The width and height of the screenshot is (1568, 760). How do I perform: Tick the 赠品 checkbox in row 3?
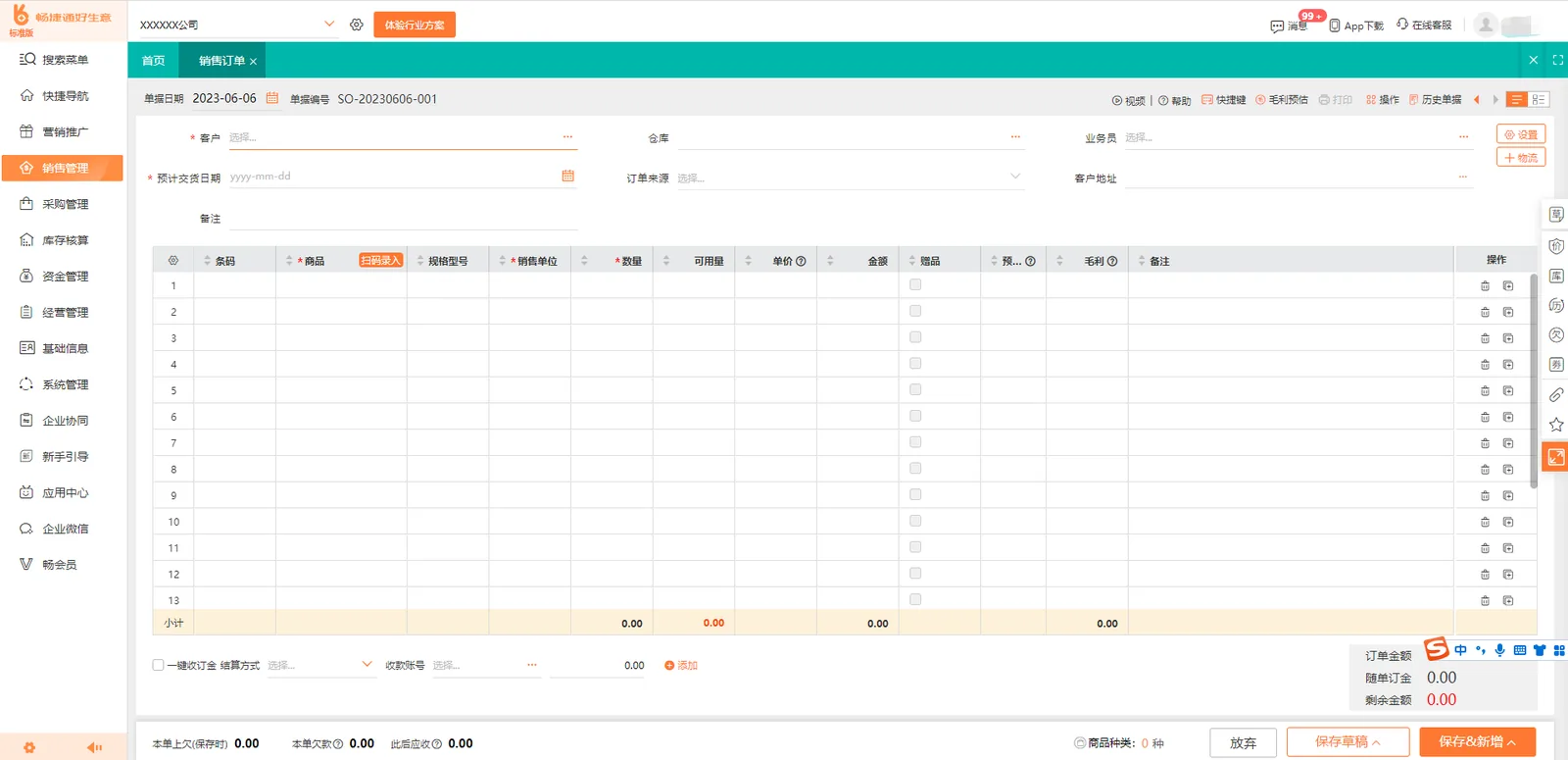[915, 337]
